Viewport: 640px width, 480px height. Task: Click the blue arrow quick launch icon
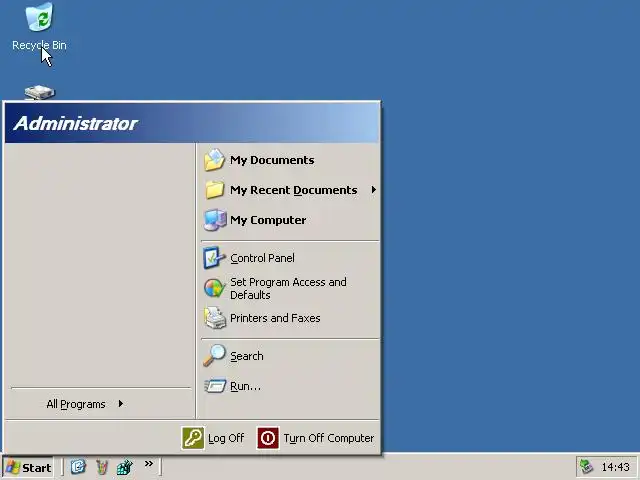78,467
